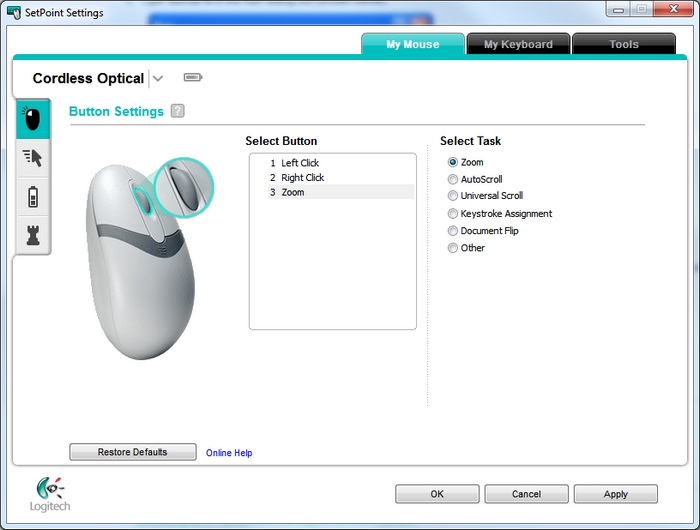Apply the settings with Apply
This screenshot has width=700, height=530.
(x=616, y=494)
